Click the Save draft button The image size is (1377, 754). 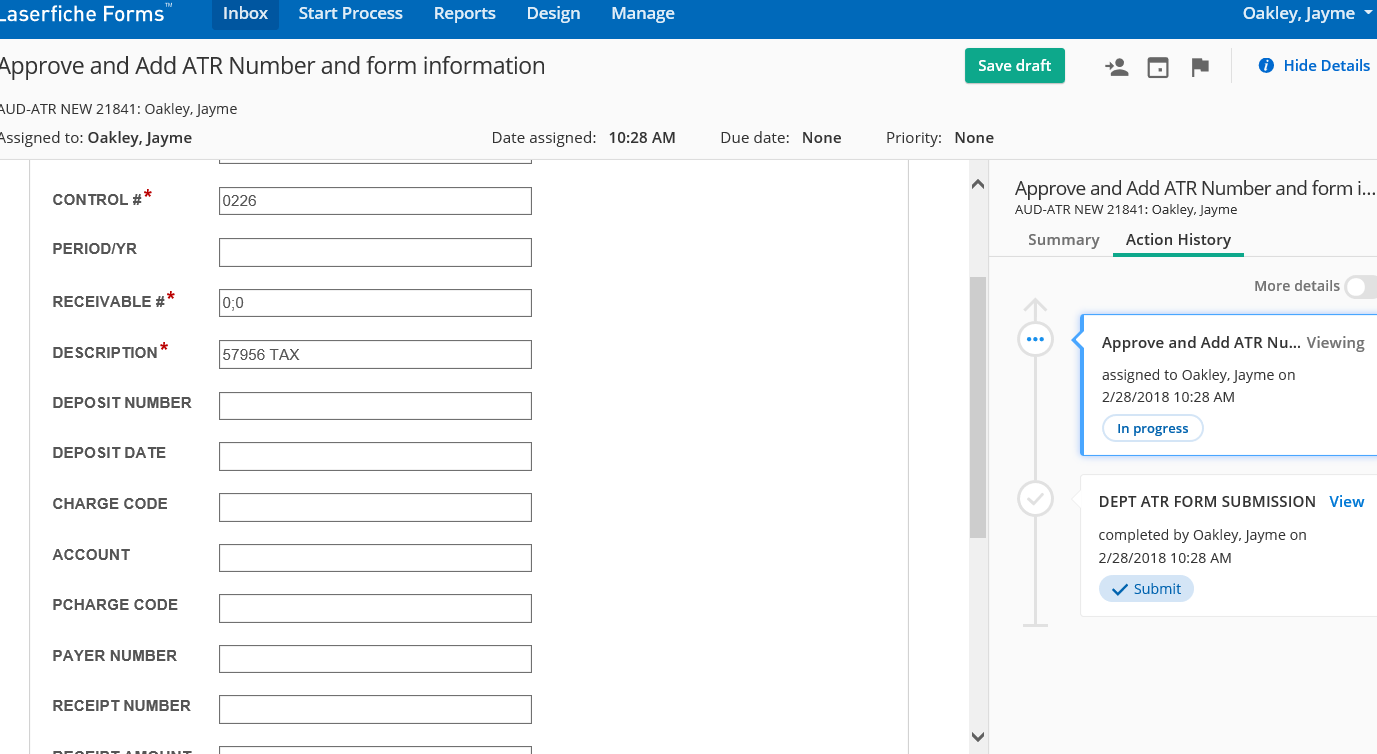pos(1015,66)
